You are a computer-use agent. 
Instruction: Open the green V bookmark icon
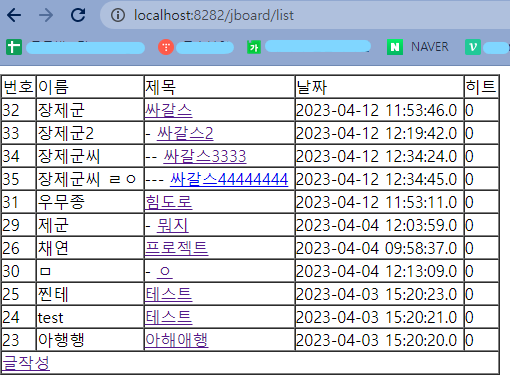[473, 47]
